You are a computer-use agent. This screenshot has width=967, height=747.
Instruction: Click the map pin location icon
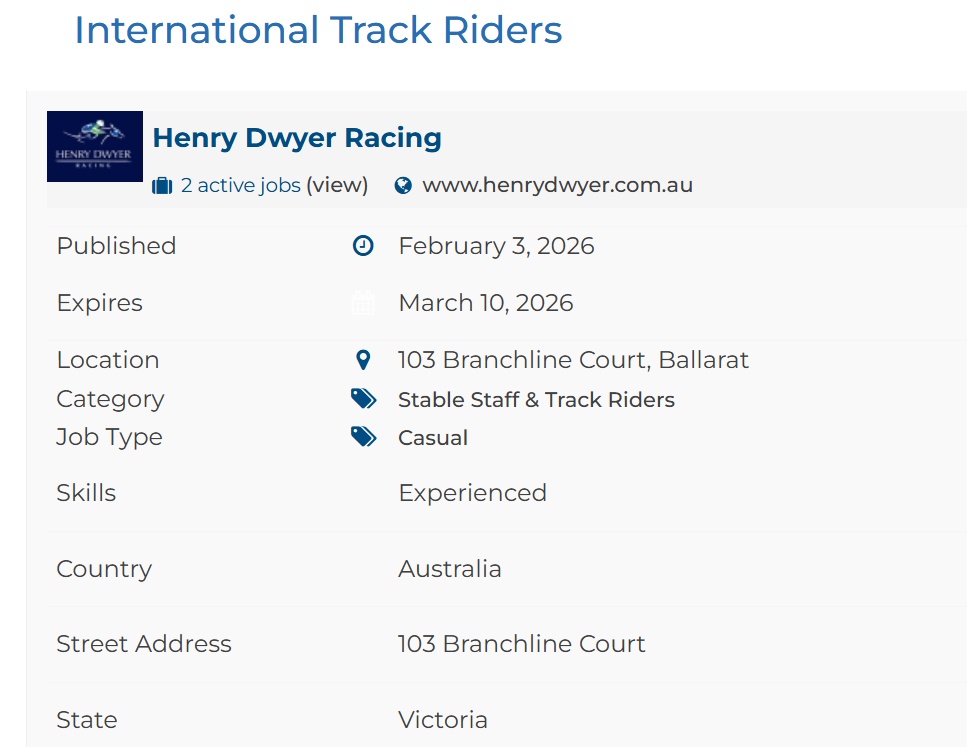363,360
